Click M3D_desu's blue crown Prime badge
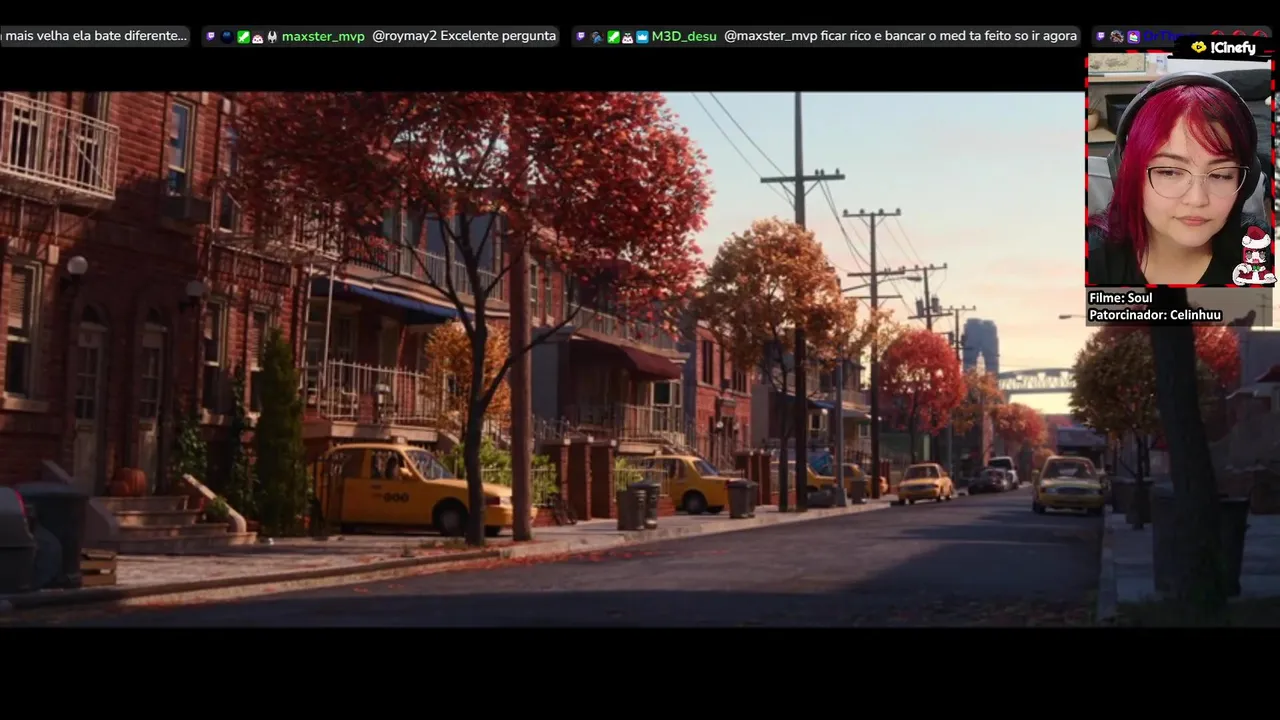 click(642, 37)
